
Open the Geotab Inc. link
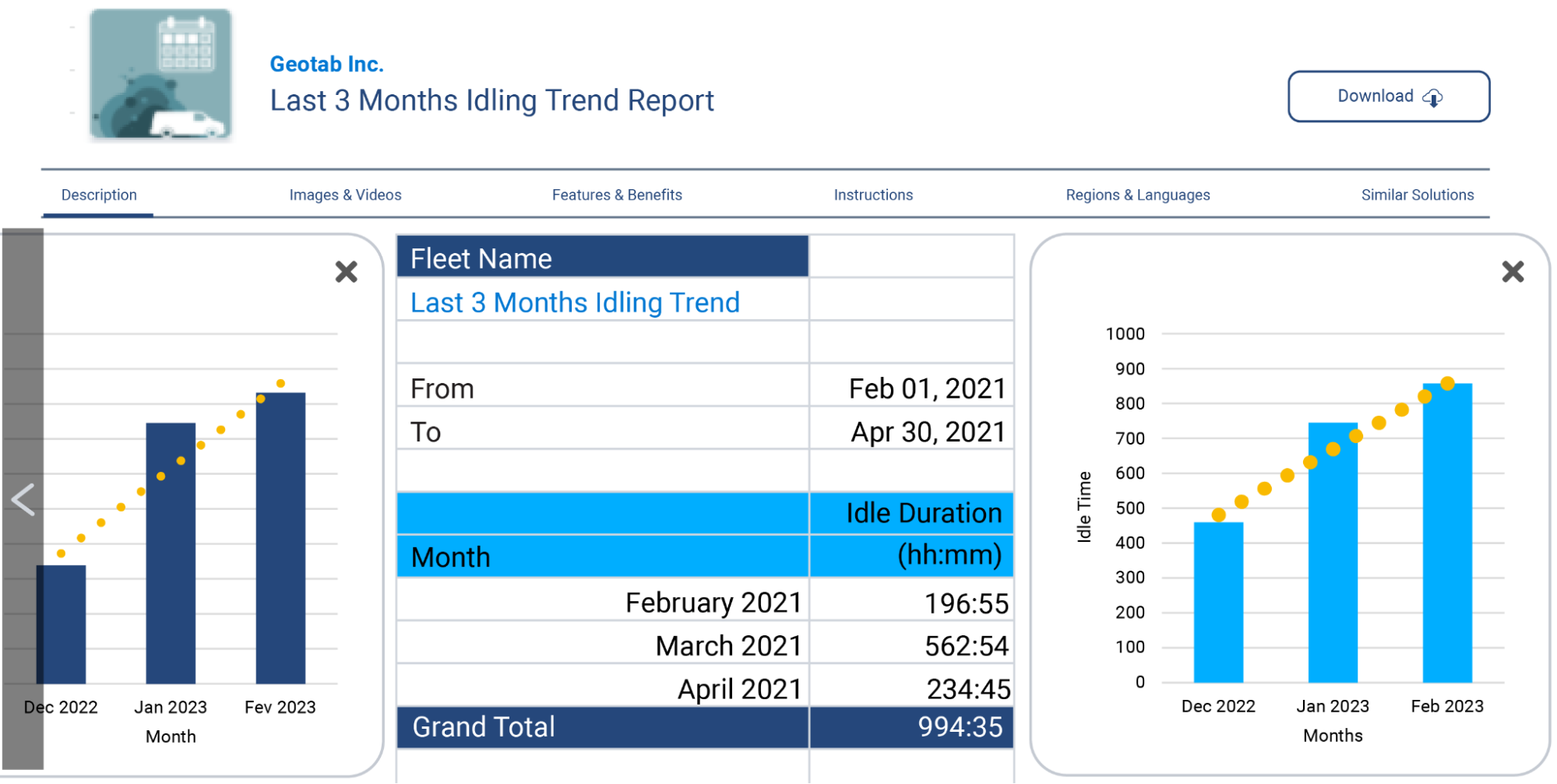pos(326,64)
